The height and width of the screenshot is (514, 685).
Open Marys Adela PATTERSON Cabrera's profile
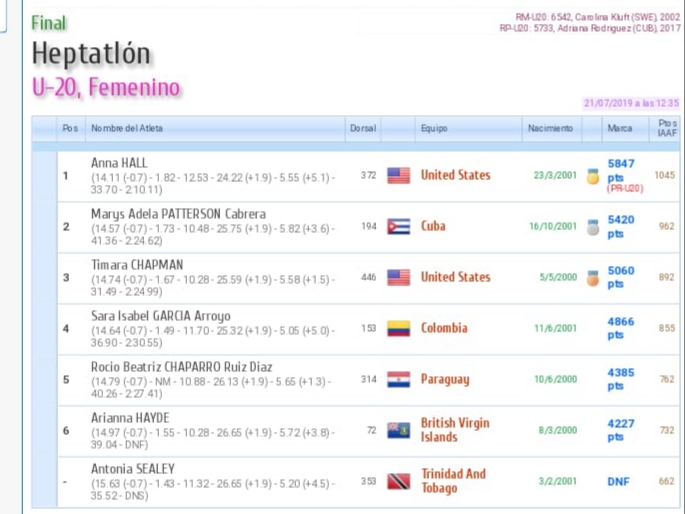pyautogui.click(x=178, y=213)
